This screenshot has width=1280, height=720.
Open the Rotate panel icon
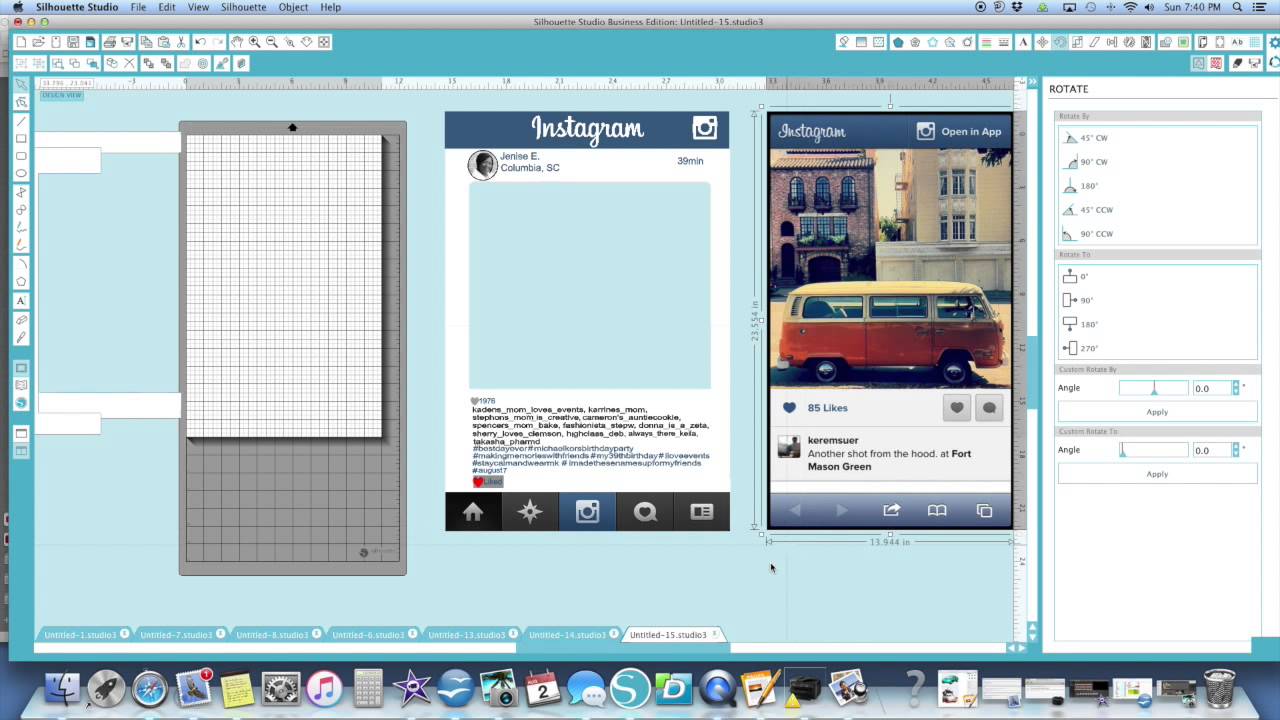(x=1061, y=42)
